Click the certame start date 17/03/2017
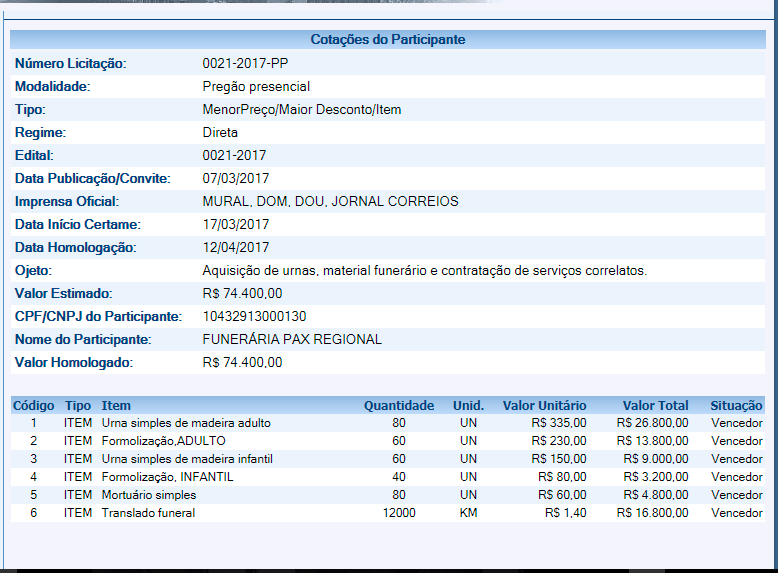 point(236,224)
